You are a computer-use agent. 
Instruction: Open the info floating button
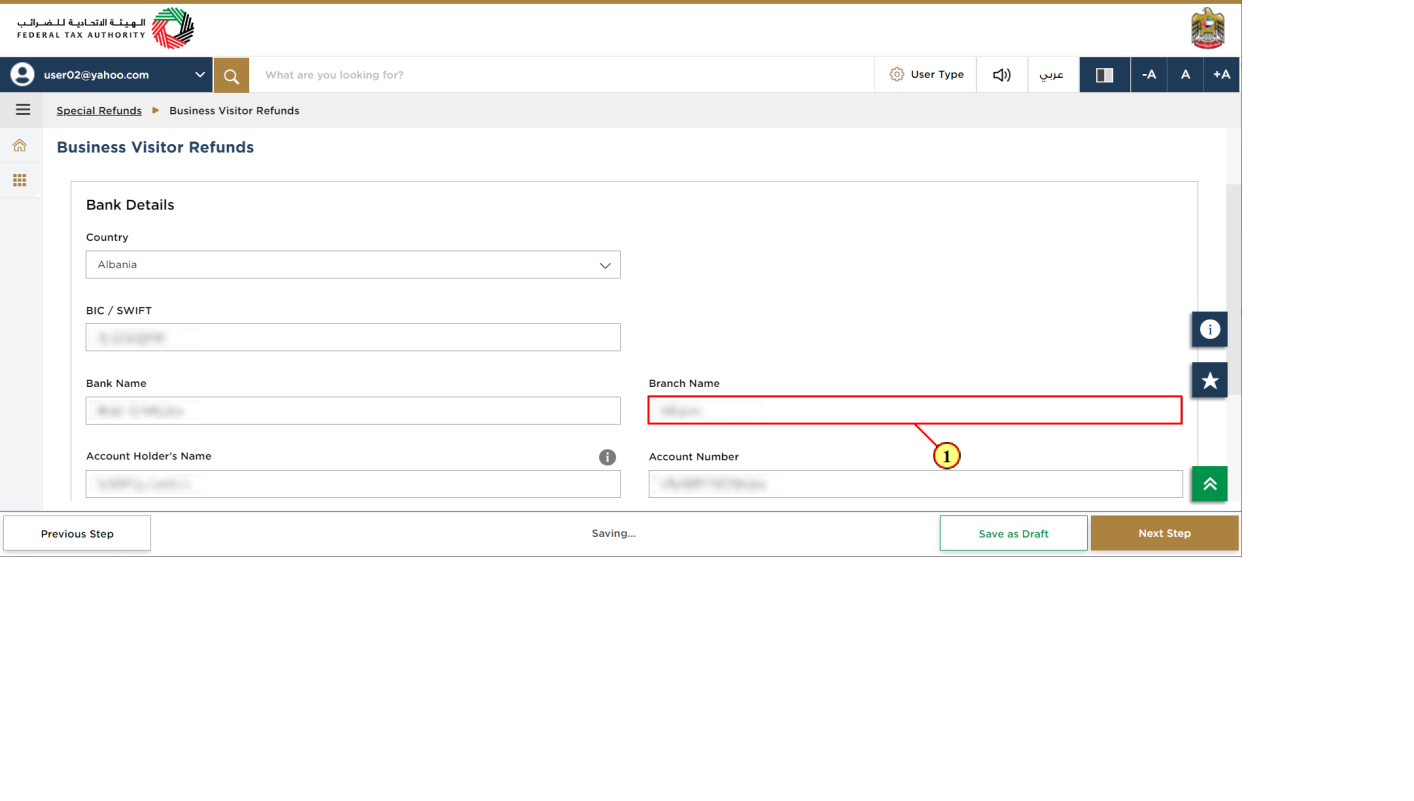coord(1210,329)
